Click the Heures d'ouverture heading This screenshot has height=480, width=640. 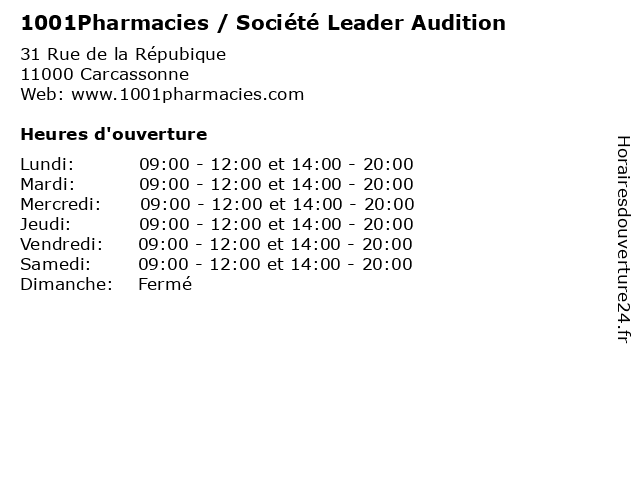point(114,134)
